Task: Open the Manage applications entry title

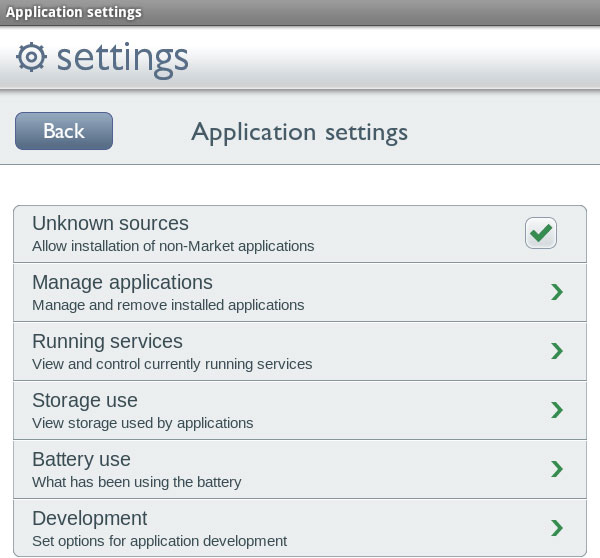Action: [122, 282]
